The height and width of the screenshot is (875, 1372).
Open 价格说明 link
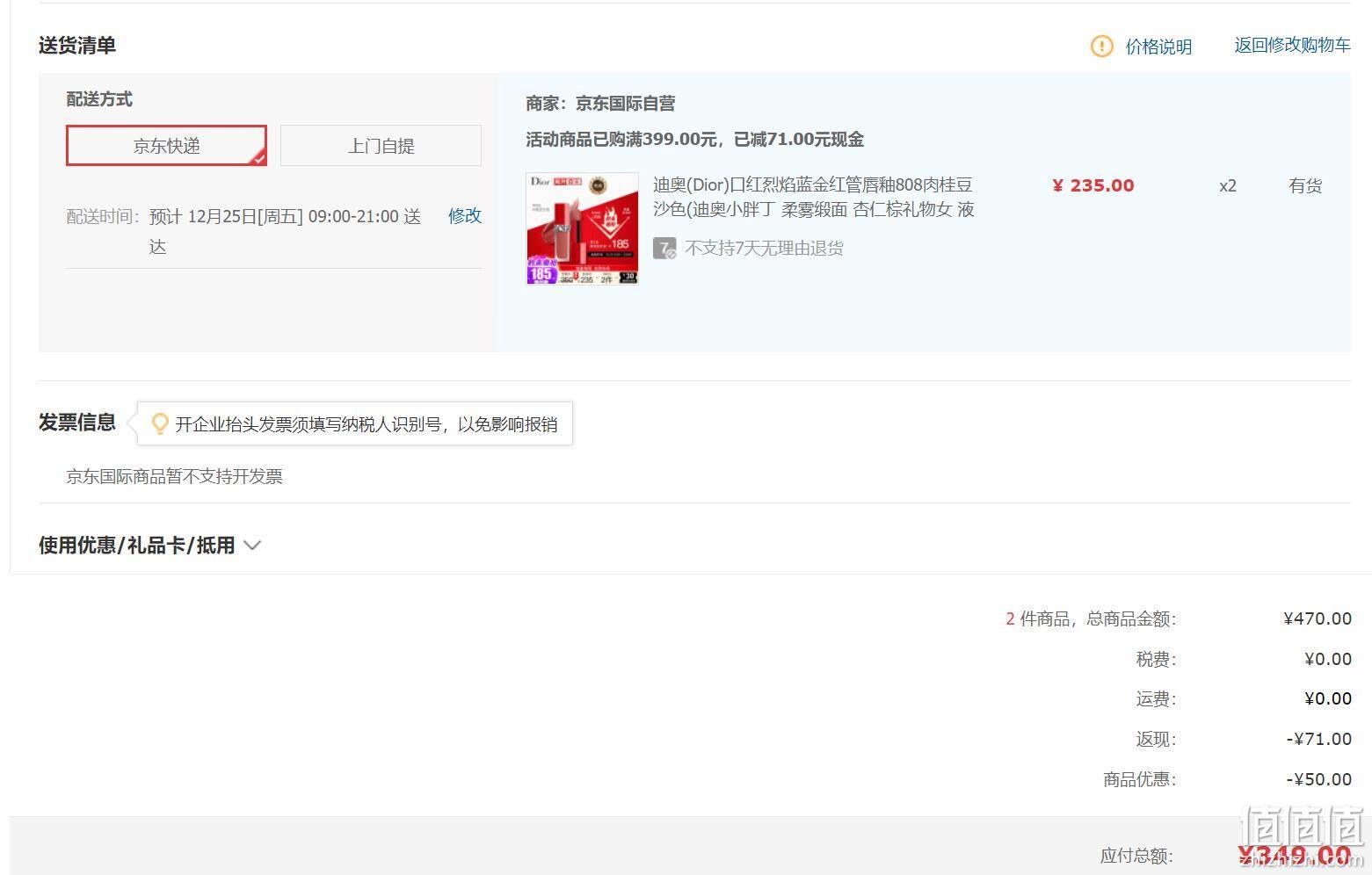pos(1158,47)
